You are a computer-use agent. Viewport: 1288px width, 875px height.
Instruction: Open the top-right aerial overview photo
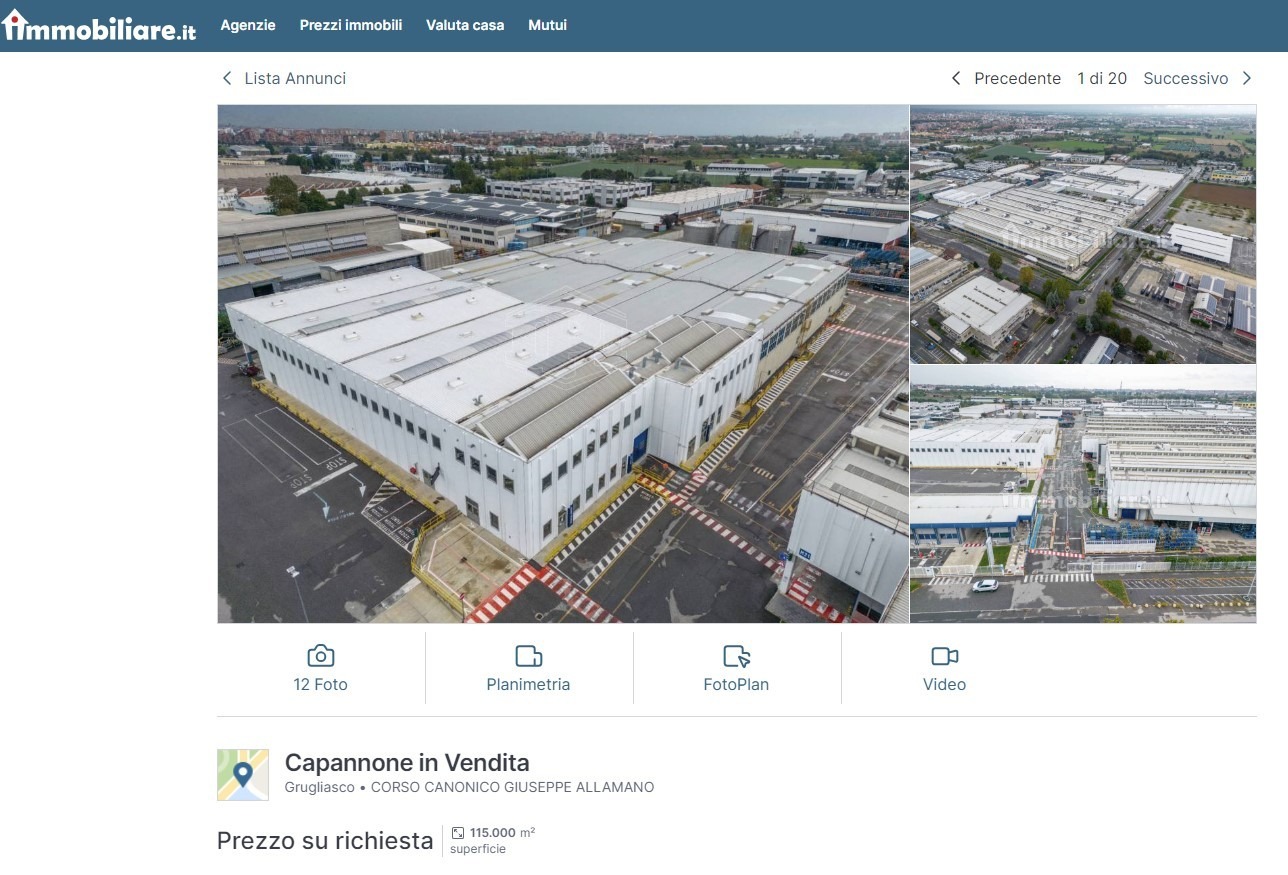[1083, 234]
